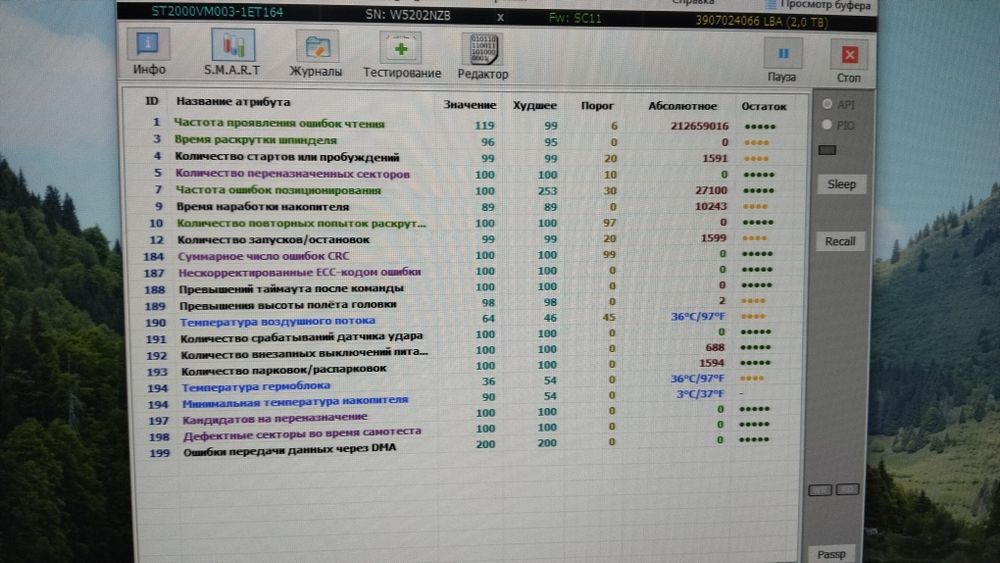Click serial number SN: W5202NZB
This screenshot has height=563, width=1000.
408,15
